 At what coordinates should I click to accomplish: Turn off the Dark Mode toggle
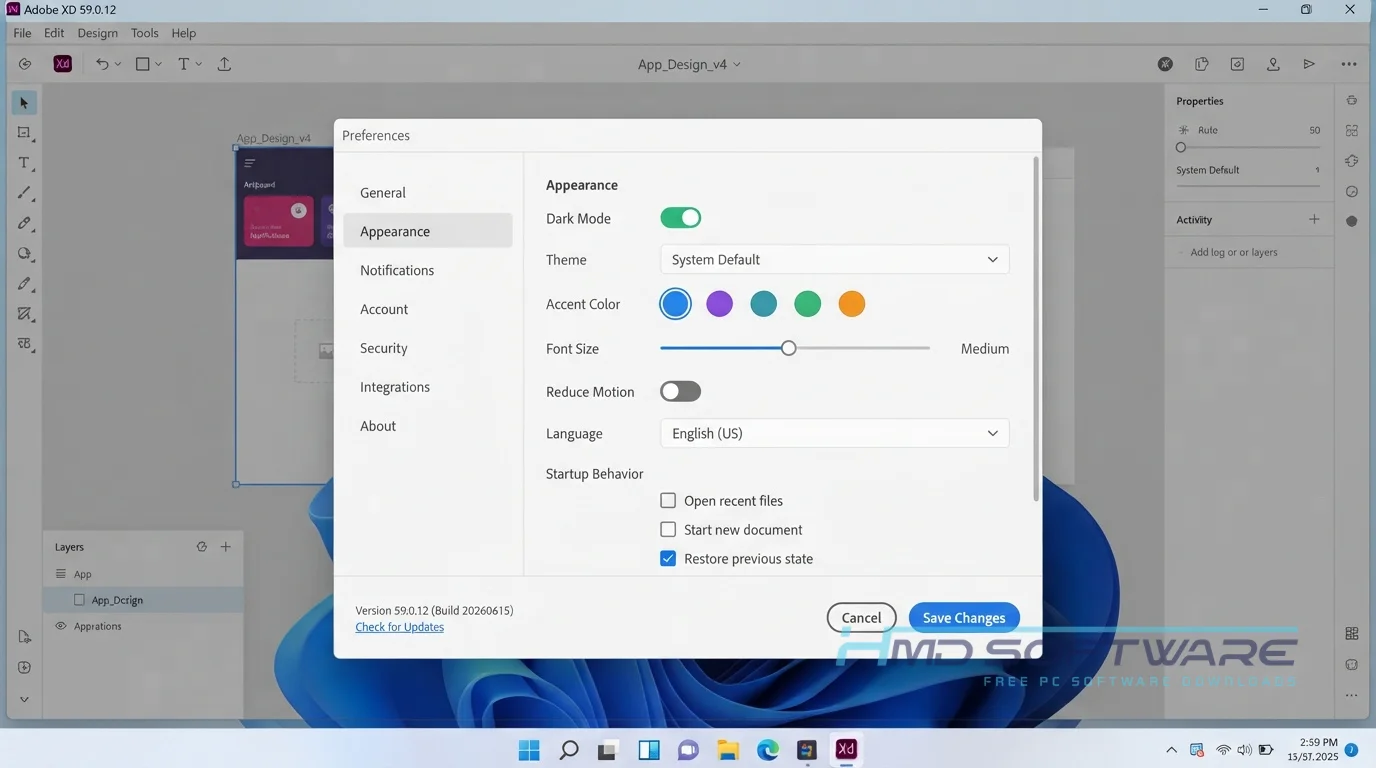681,218
